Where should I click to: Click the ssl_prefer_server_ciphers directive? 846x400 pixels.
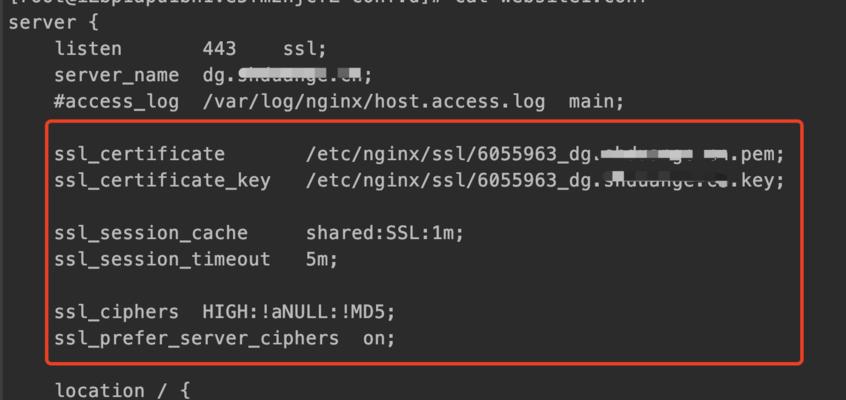tap(196, 339)
